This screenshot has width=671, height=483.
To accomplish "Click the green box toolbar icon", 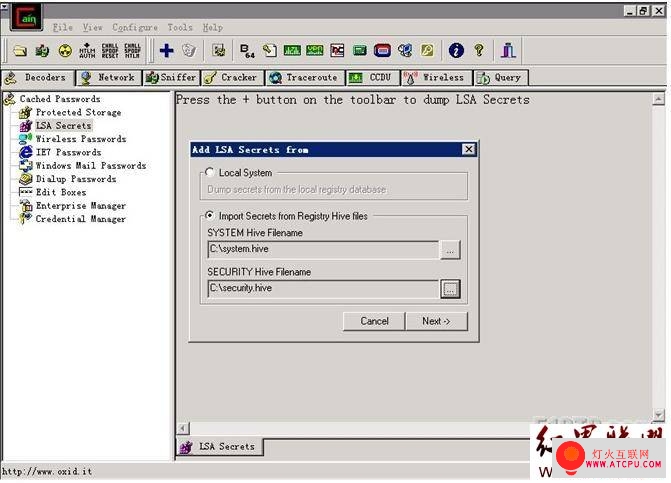I will 359,50.
